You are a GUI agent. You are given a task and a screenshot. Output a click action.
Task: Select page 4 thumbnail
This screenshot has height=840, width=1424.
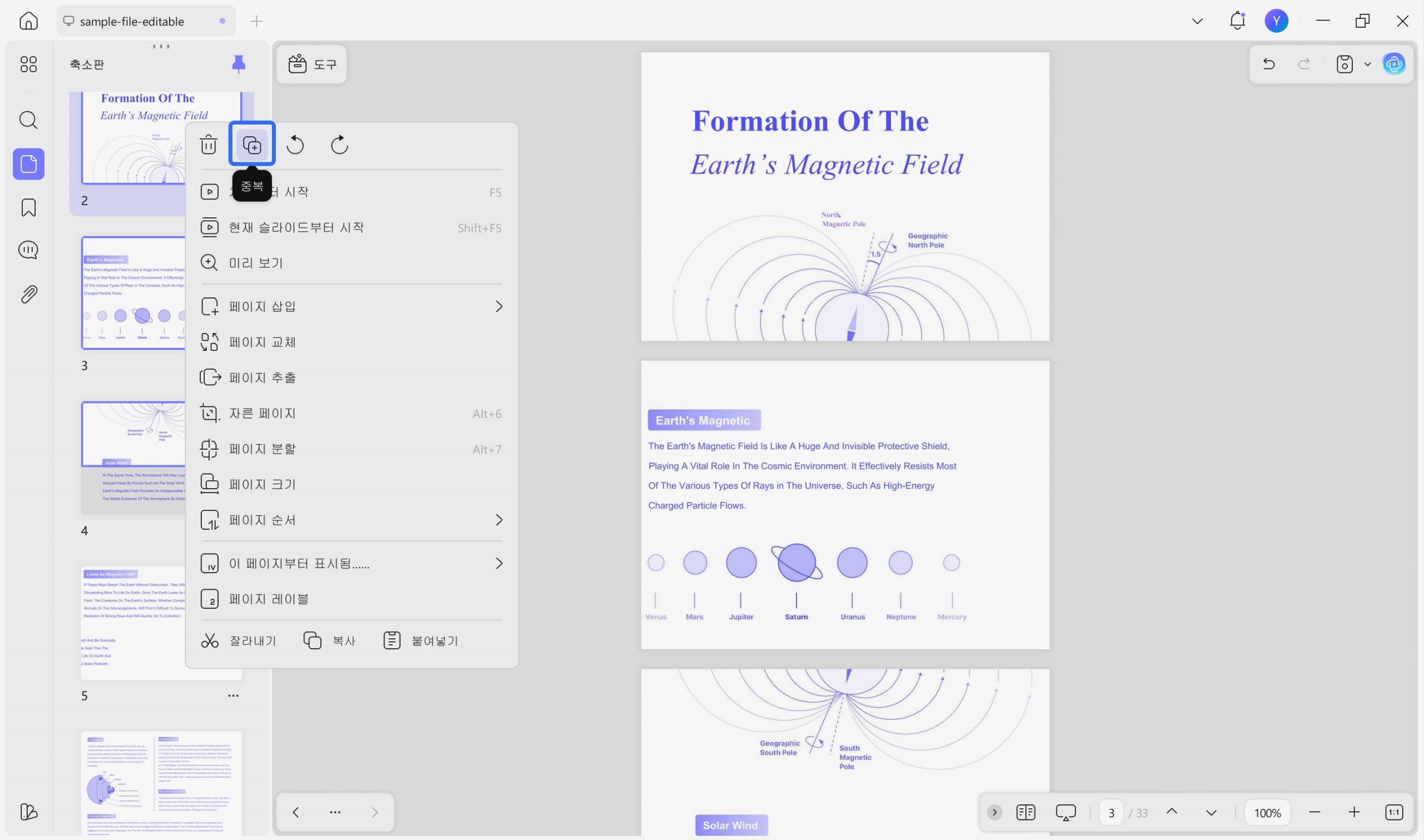click(x=133, y=458)
